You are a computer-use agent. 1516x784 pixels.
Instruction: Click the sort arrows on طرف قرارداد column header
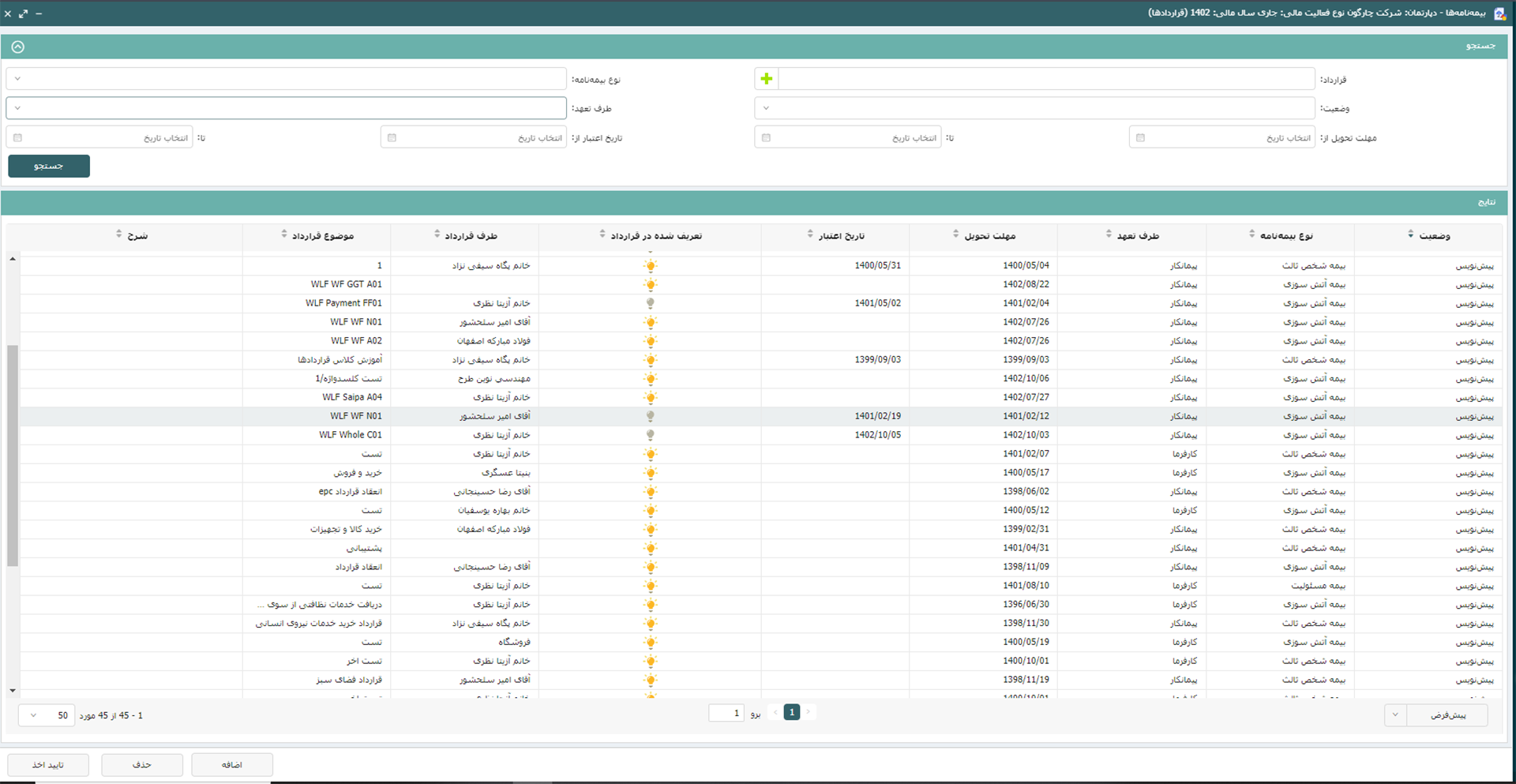tap(437, 234)
